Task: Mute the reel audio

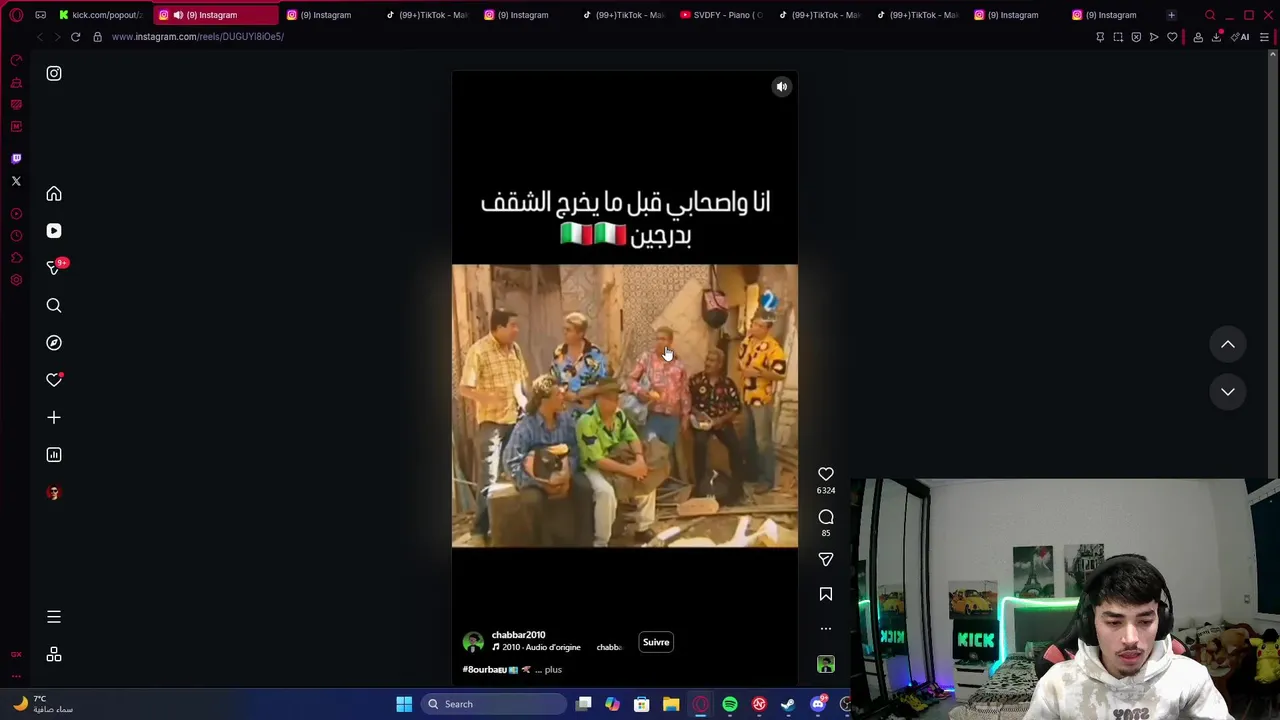Action: (782, 87)
